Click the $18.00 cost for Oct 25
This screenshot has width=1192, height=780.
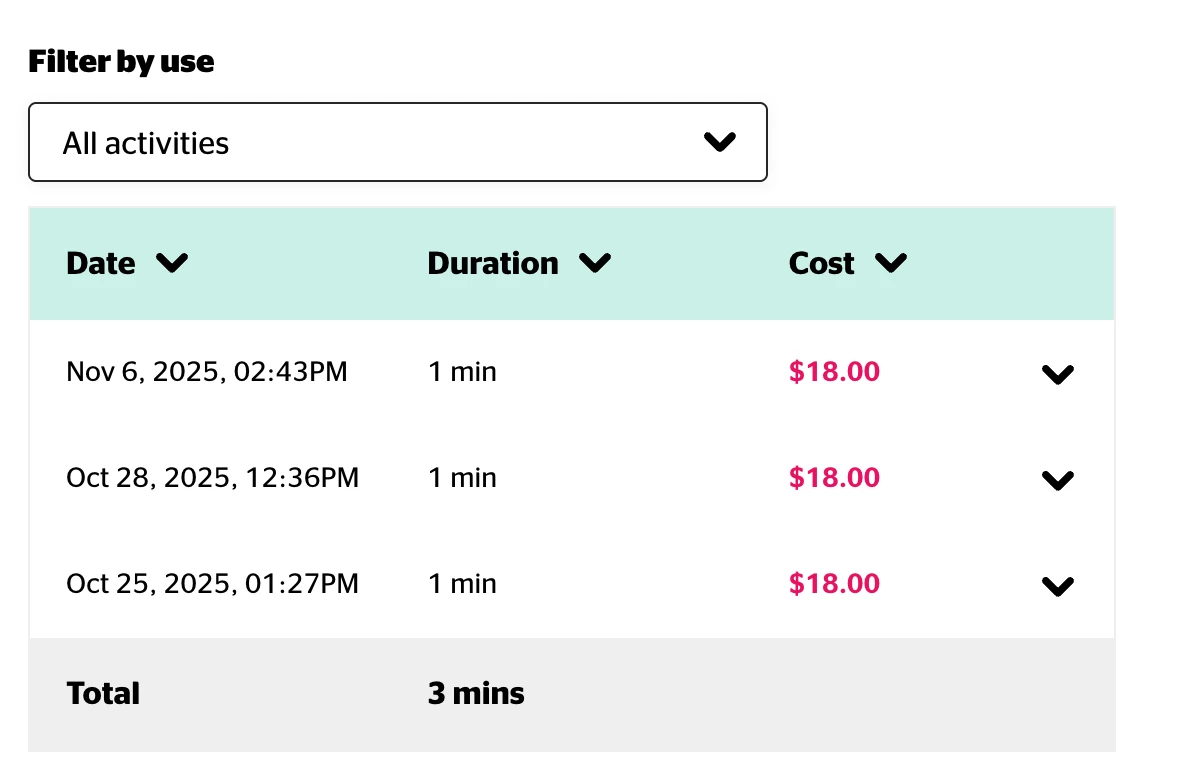(x=834, y=583)
